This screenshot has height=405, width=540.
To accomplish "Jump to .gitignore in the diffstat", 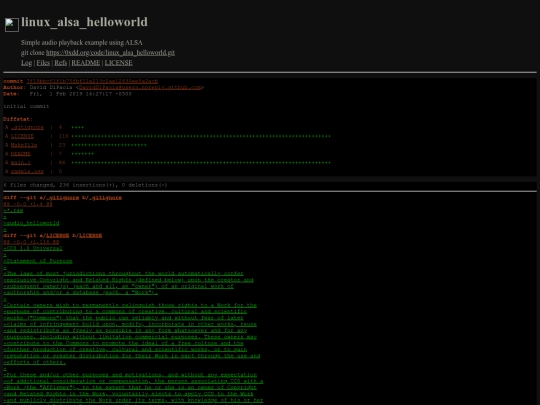I will (27, 127).
